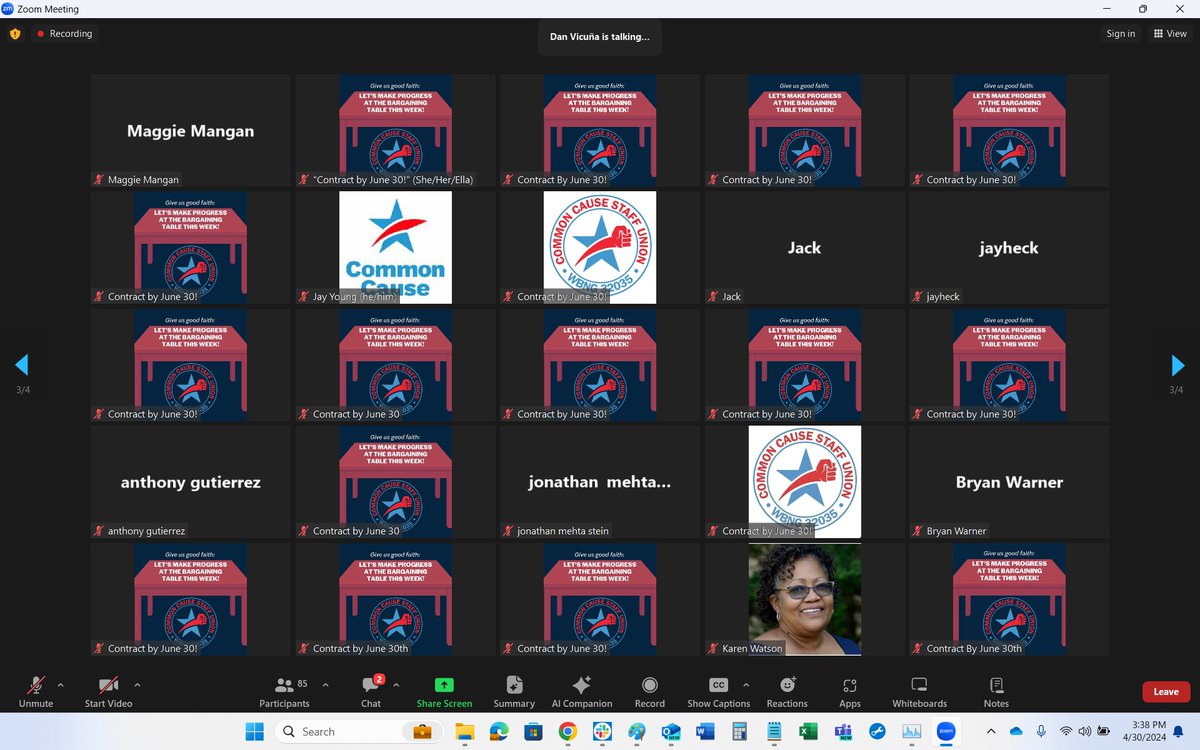Screen dimensions: 1200x750
Task: Select jonathan mehta stein's tile
Action: (599, 482)
